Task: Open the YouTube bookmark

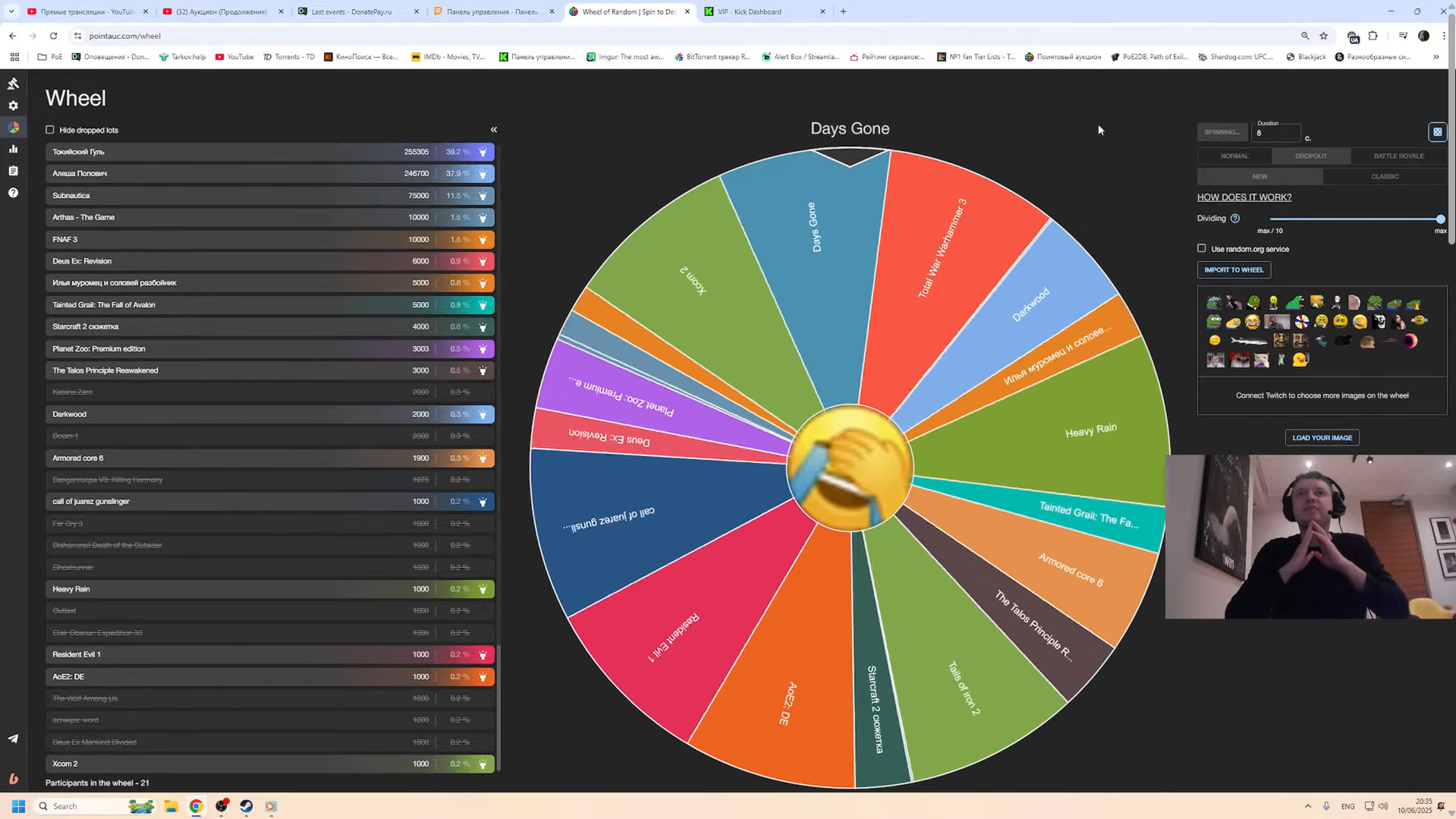Action: pos(234,57)
